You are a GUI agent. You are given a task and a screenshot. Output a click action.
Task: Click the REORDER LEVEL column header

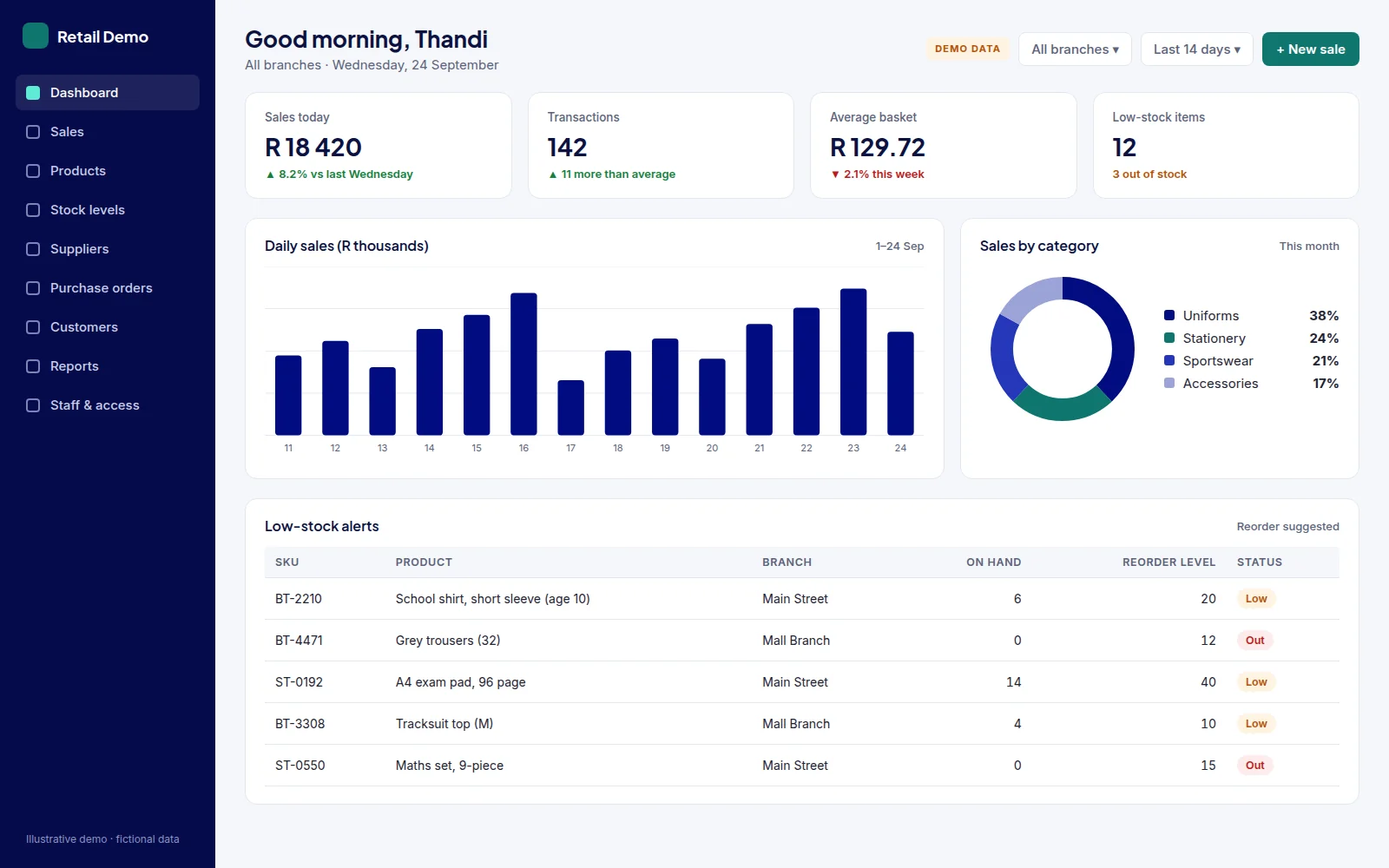click(1168, 562)
